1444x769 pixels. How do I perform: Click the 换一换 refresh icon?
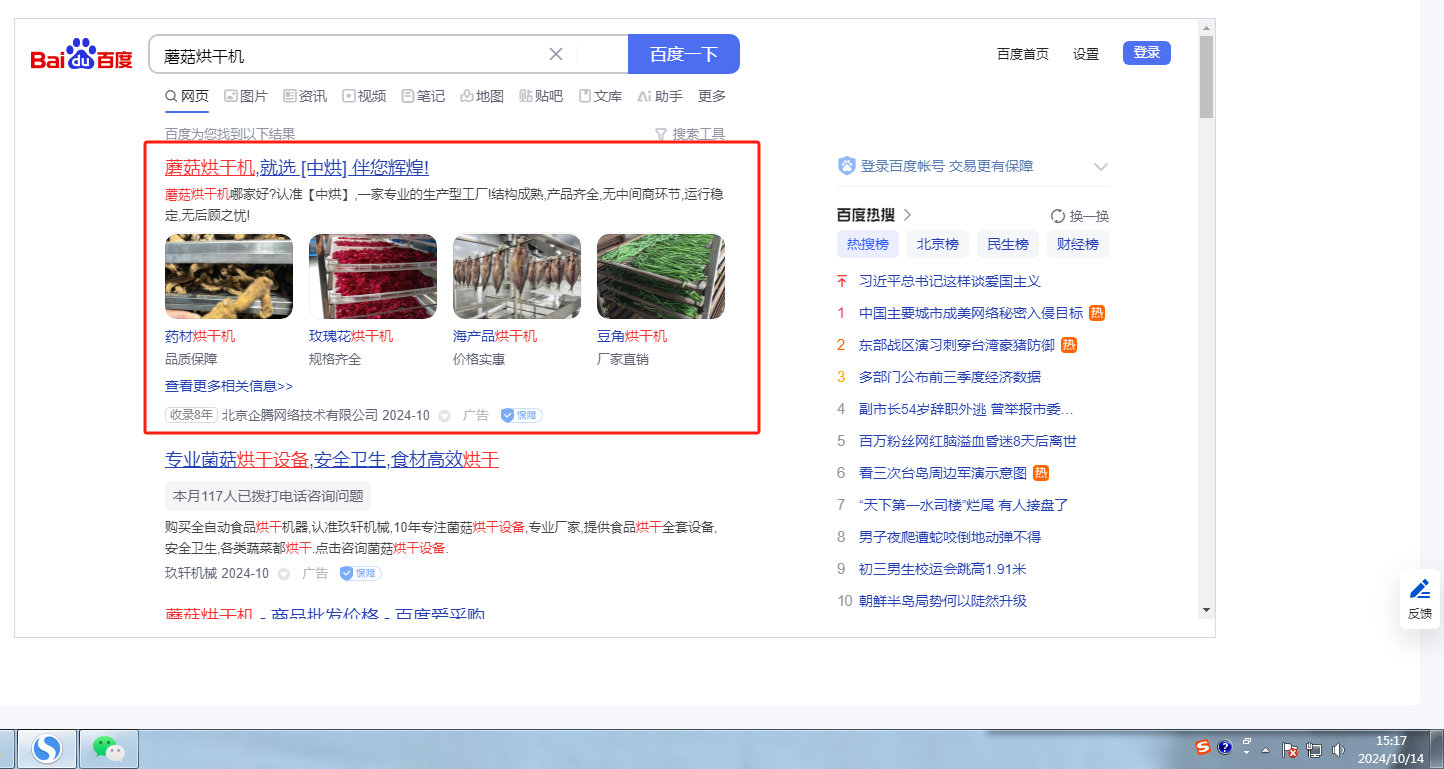pos(1058,216)
